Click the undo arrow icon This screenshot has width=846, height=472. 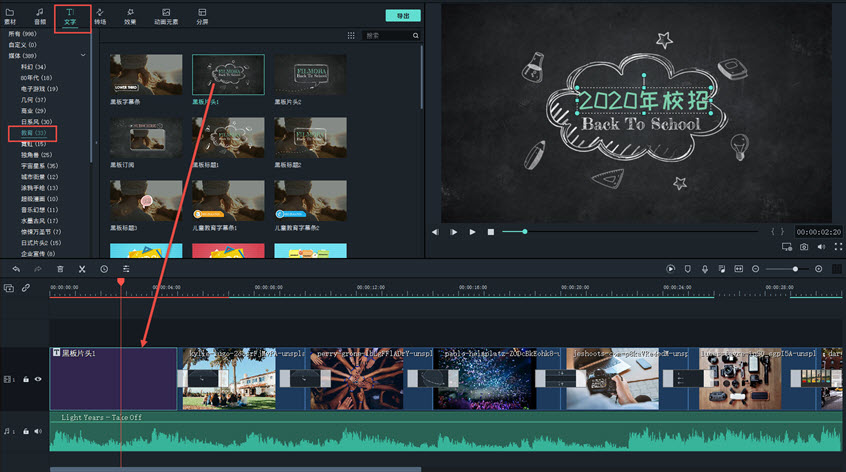[16, 269]
